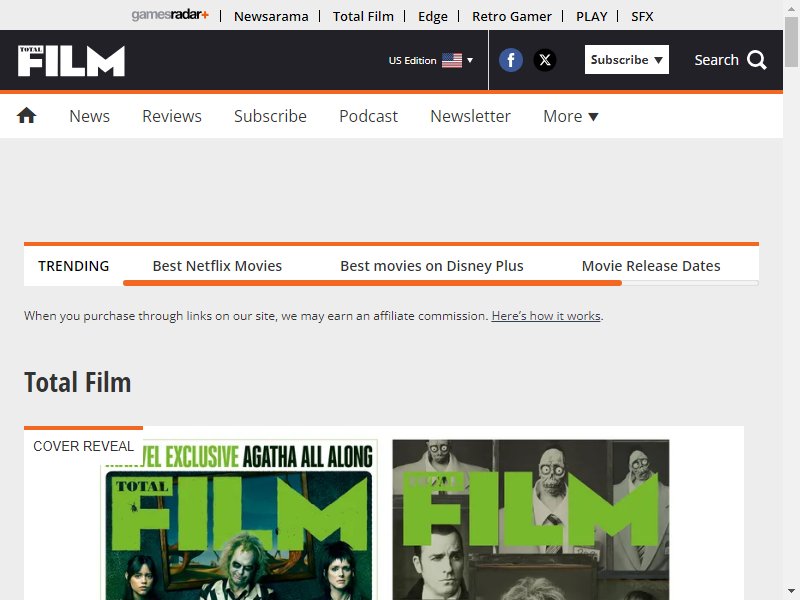Click the Search text label
The width and height of the screenshot is (800, 600).
[716, 60]
